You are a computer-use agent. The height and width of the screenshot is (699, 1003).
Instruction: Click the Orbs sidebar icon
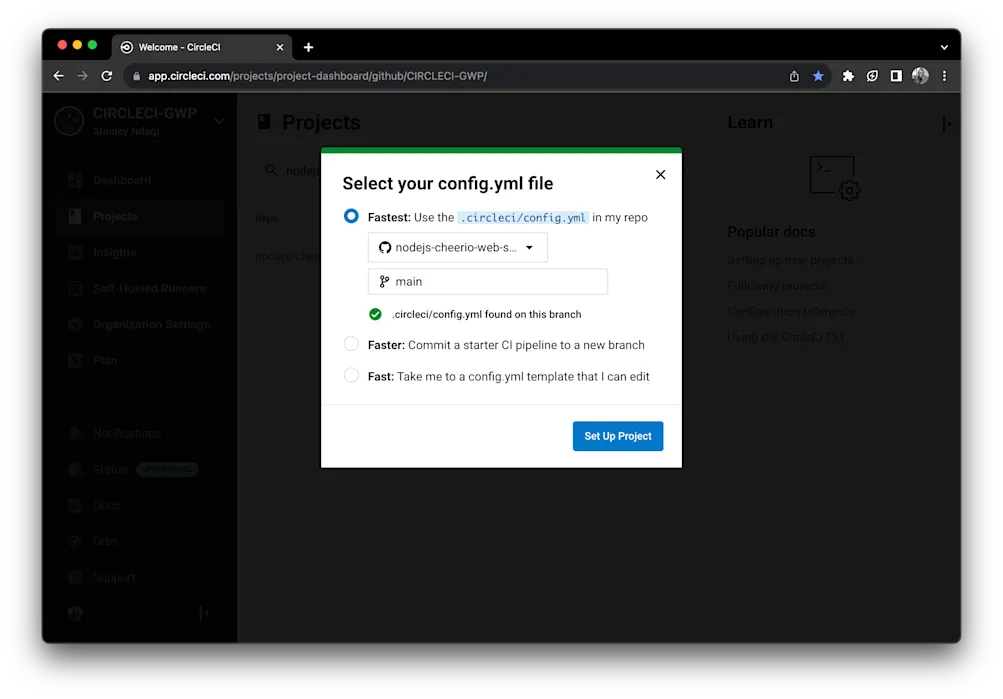(x=75, y=541)
